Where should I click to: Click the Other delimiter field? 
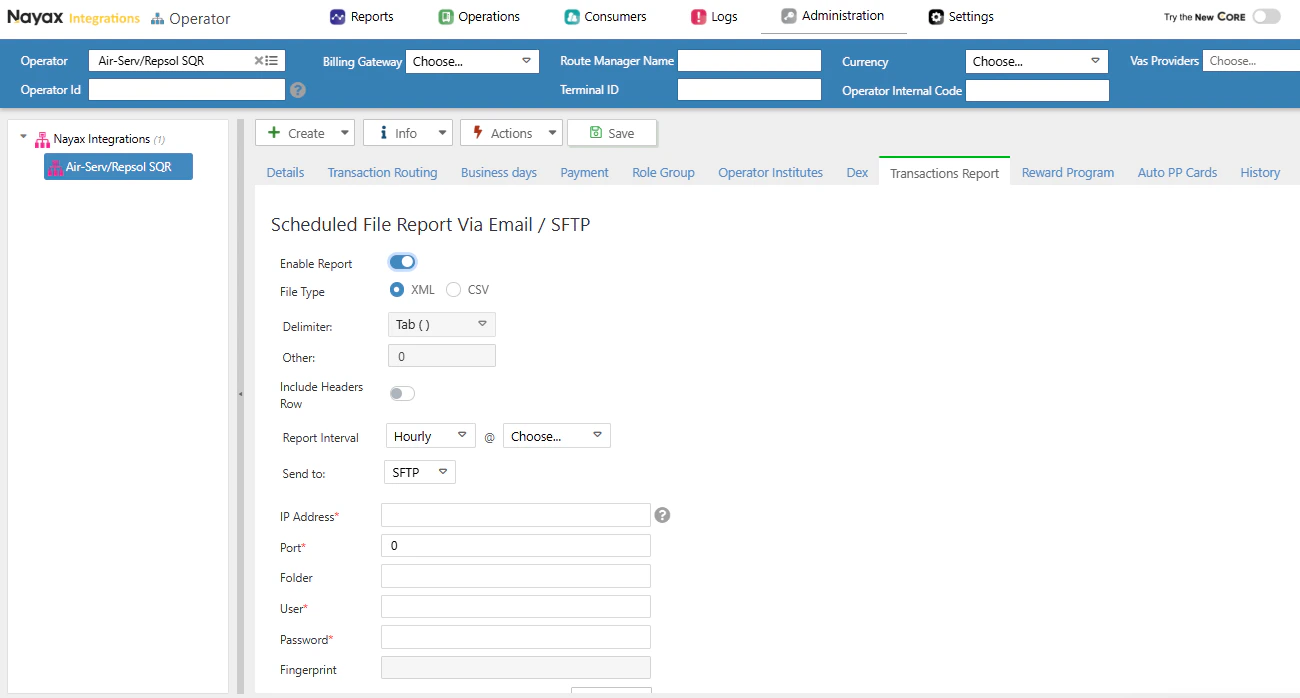[441, 356]
